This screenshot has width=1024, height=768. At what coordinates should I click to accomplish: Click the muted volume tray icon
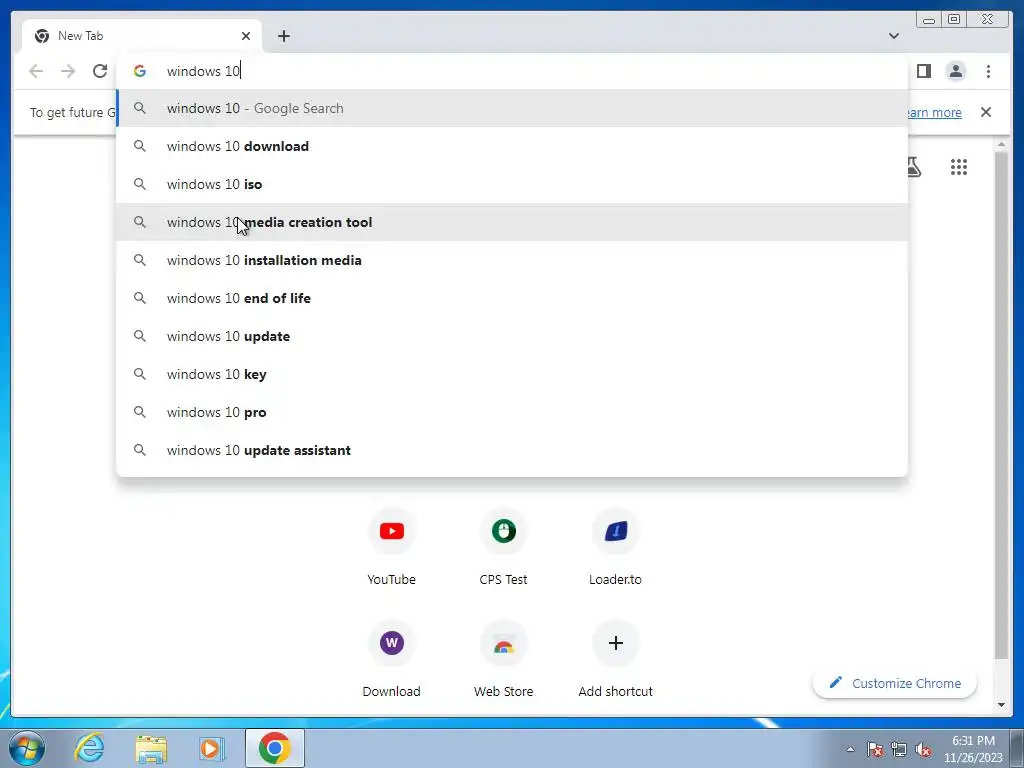[923, 749]
